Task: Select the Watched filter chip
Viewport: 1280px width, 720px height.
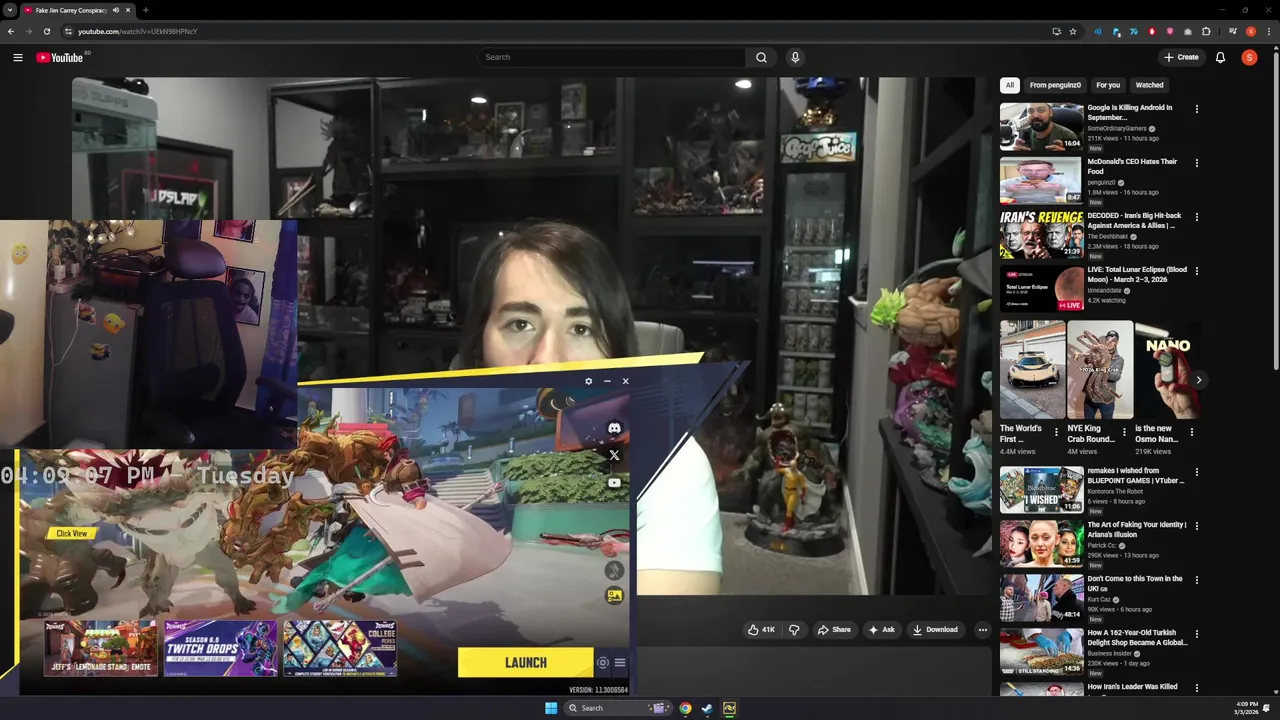Action: click(x=1149, y=85)
